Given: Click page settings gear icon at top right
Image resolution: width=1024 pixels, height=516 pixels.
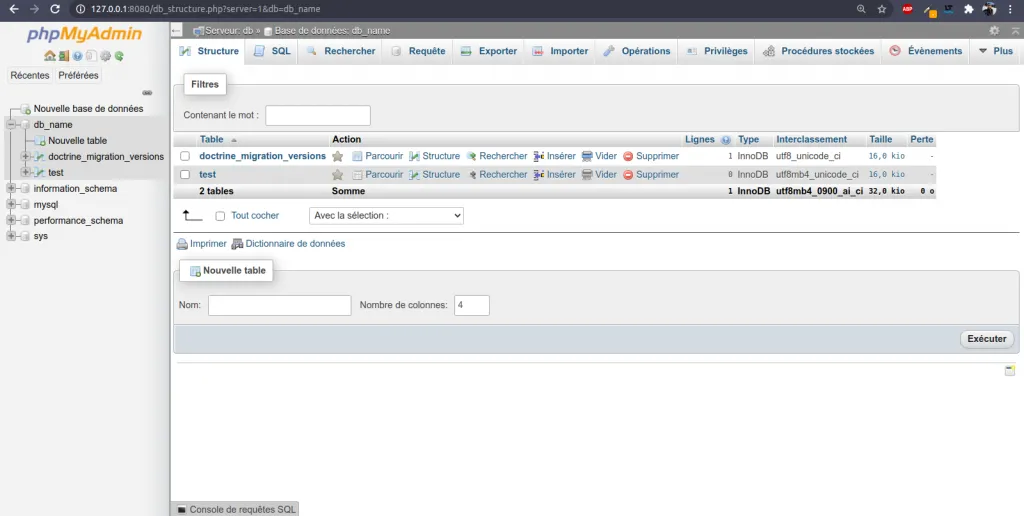Looking at the screenshot, I should pos(994,31).
